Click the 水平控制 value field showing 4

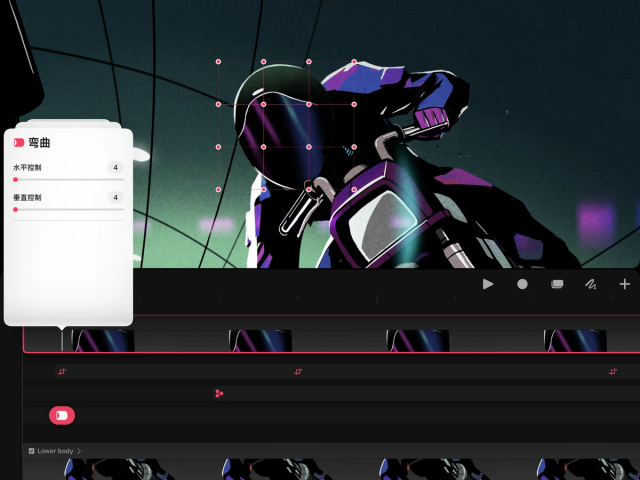pyautogui.click(x=116, y=167)
